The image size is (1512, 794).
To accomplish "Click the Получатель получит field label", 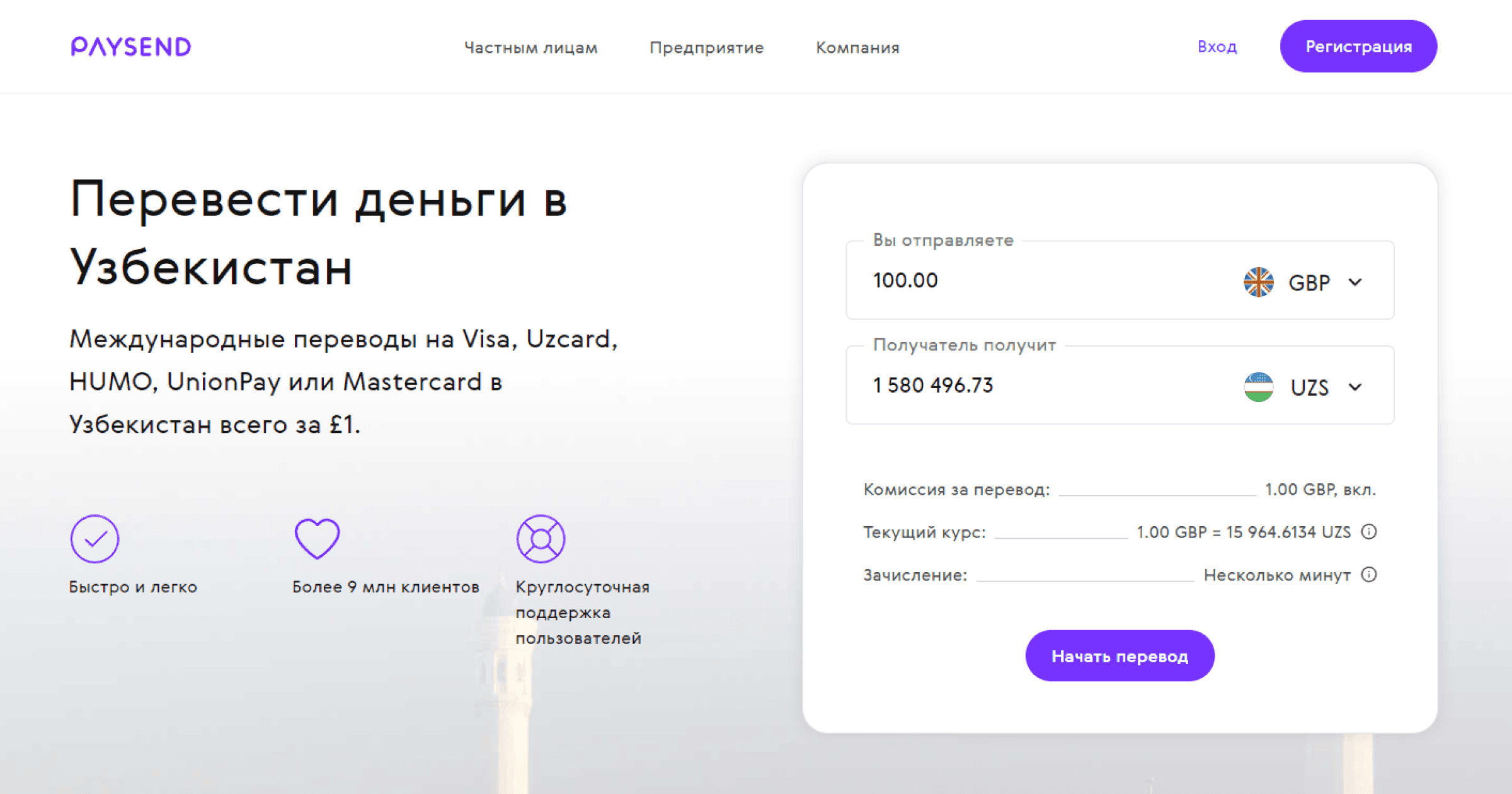I will tap(964, 345).
